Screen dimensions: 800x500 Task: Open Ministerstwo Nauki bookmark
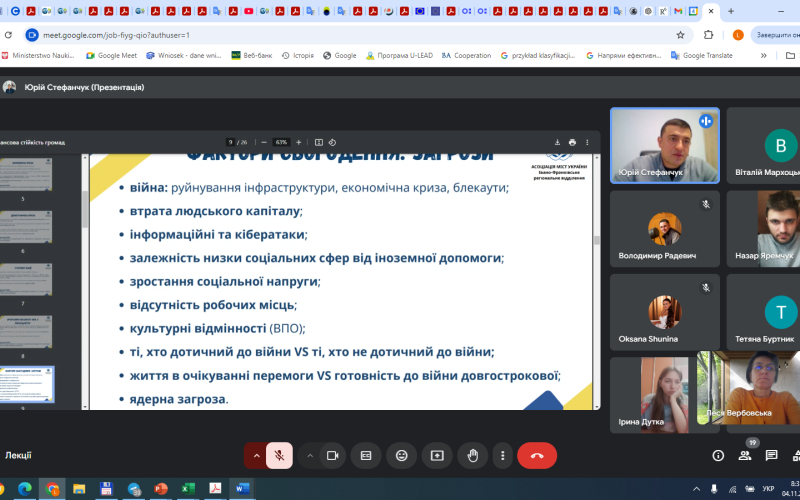tap(38, 56)
